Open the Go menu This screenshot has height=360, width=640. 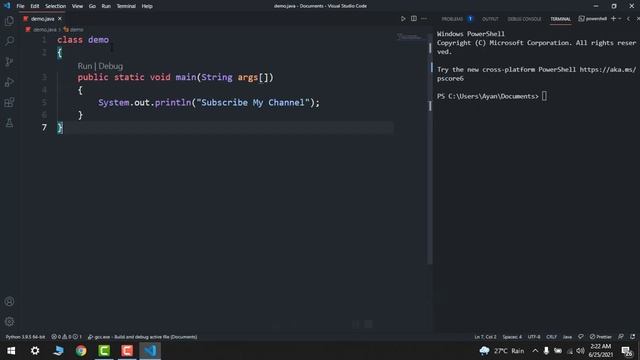tap(92, 6)
